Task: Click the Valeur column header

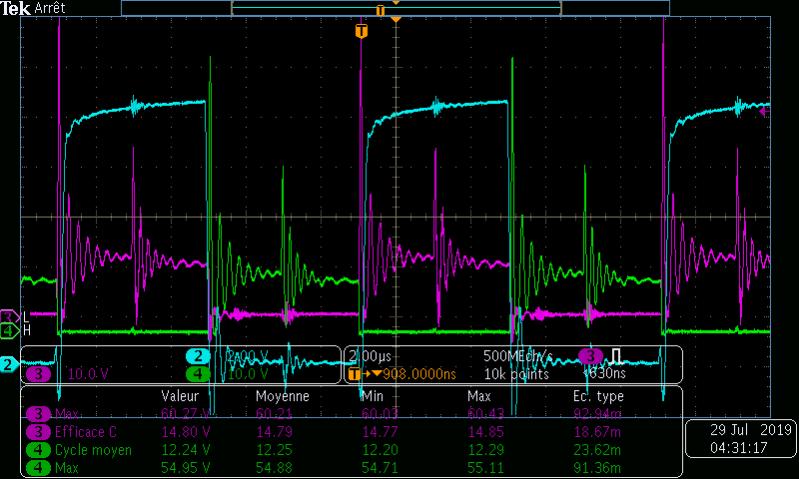Action: click(x=180, y=396)
